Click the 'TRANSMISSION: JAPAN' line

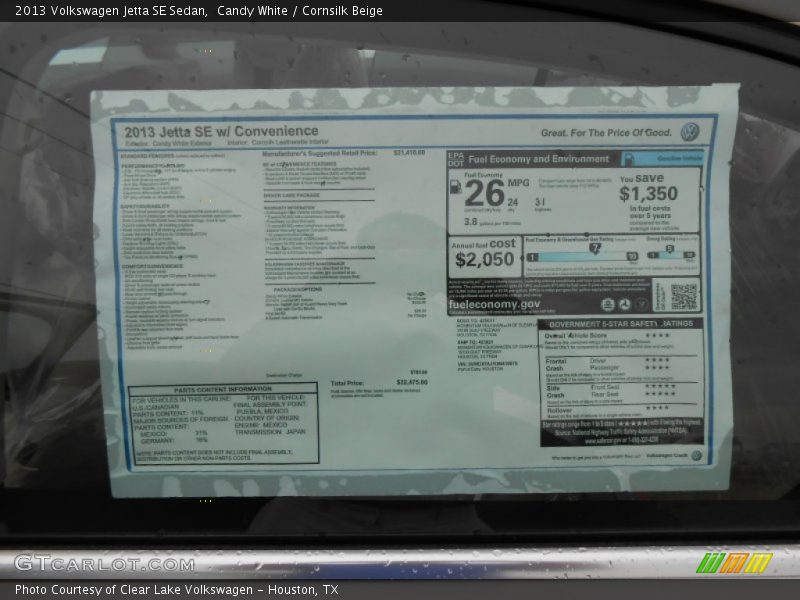270,432
